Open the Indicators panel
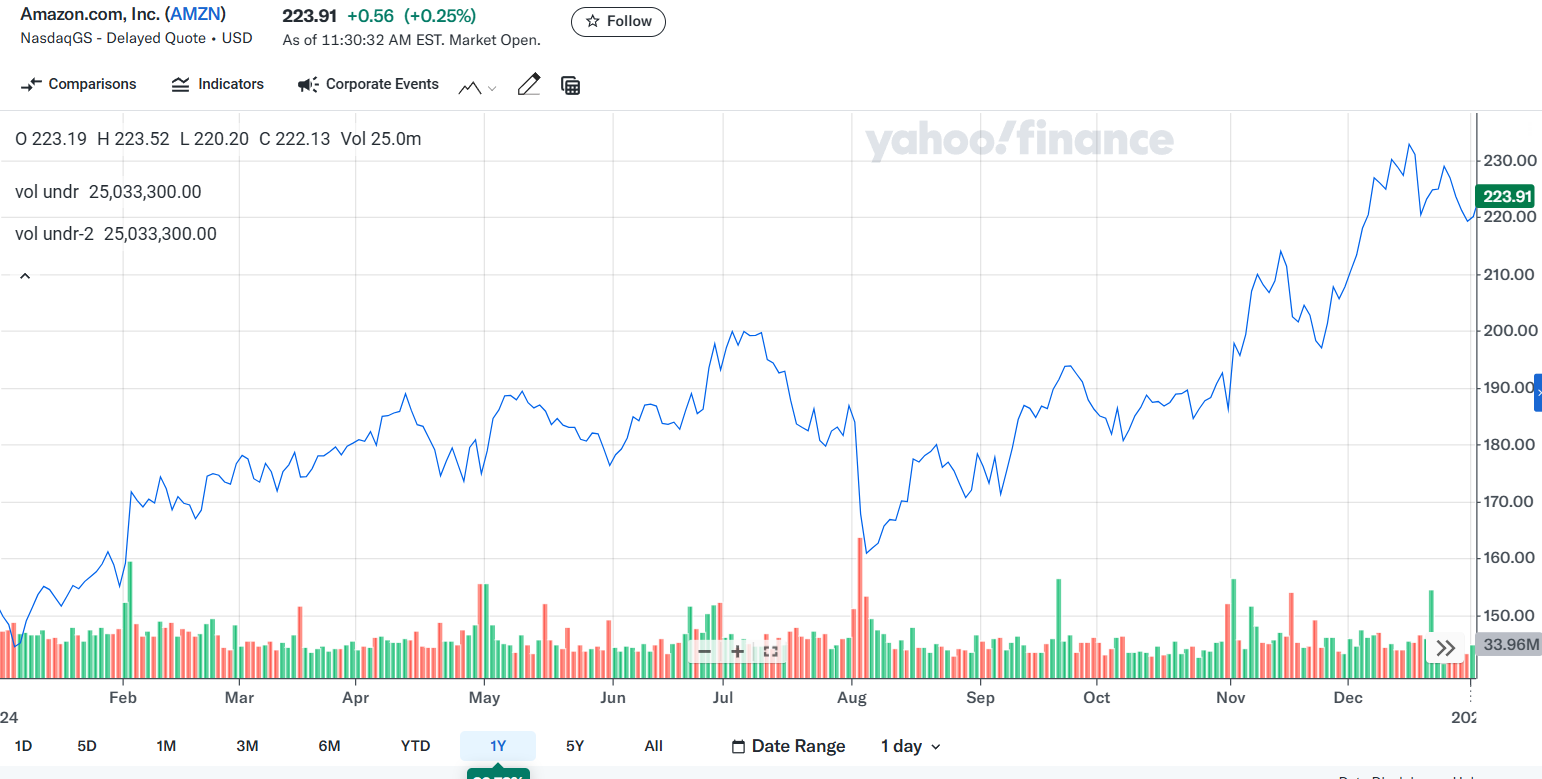This screenshot has width=1542, height=779. [x=218, y=84]
